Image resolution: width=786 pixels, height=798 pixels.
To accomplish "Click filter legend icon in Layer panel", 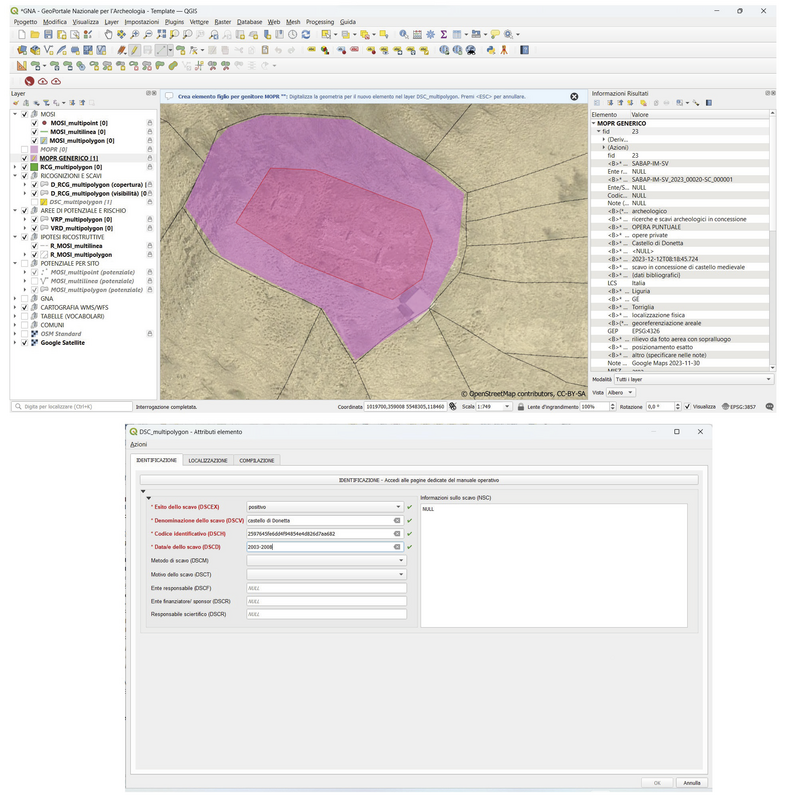I will (x=46, y=103).
